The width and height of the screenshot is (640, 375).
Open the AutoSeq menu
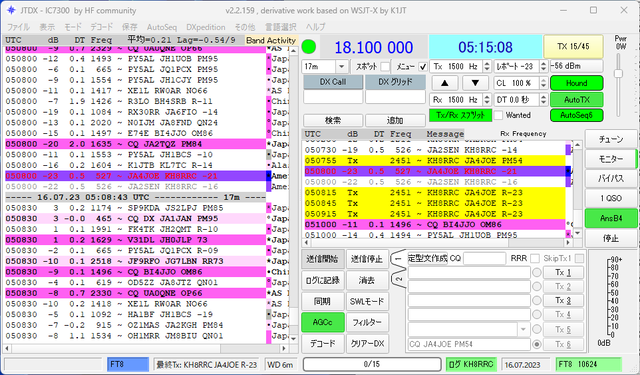point(162,27)
